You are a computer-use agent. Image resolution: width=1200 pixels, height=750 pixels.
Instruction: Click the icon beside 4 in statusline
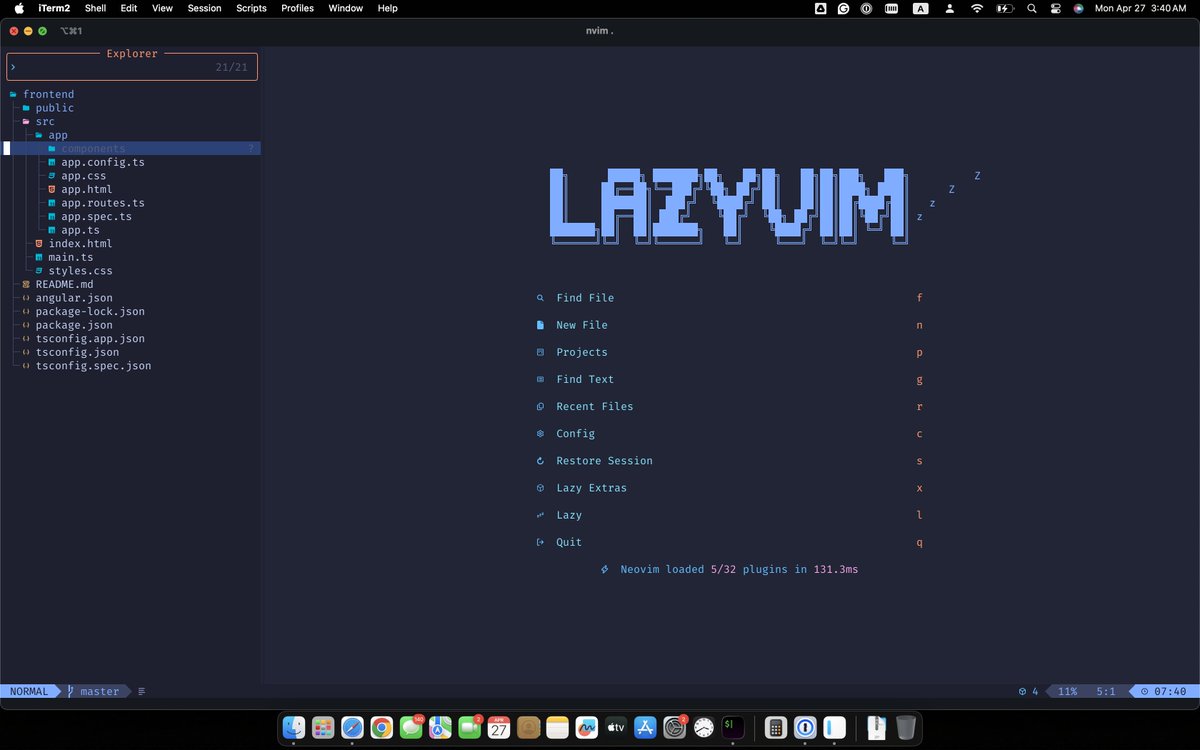coord(1022,691)
